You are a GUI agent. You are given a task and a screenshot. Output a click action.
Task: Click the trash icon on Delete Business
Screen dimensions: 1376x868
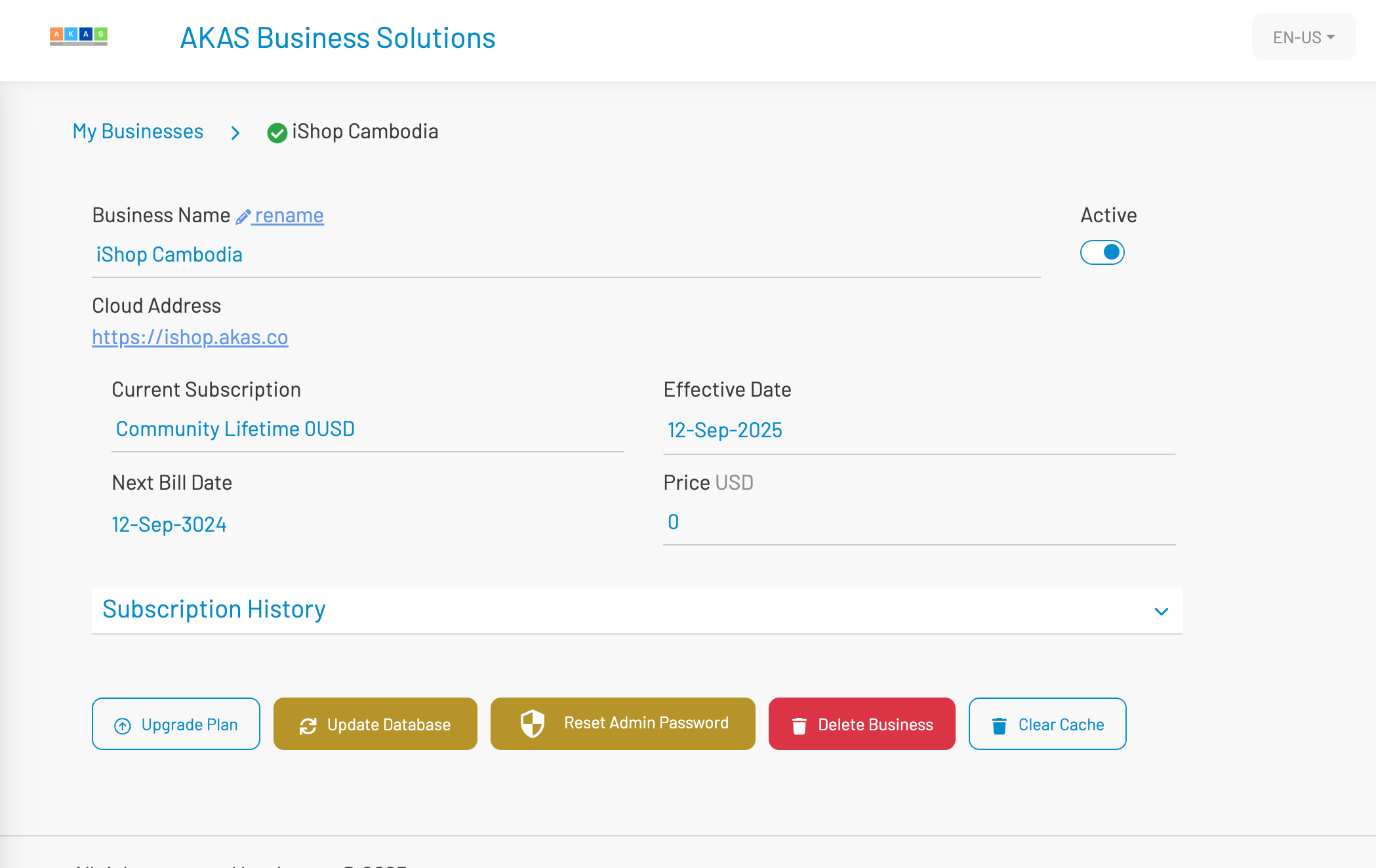(x=799, y=726)
